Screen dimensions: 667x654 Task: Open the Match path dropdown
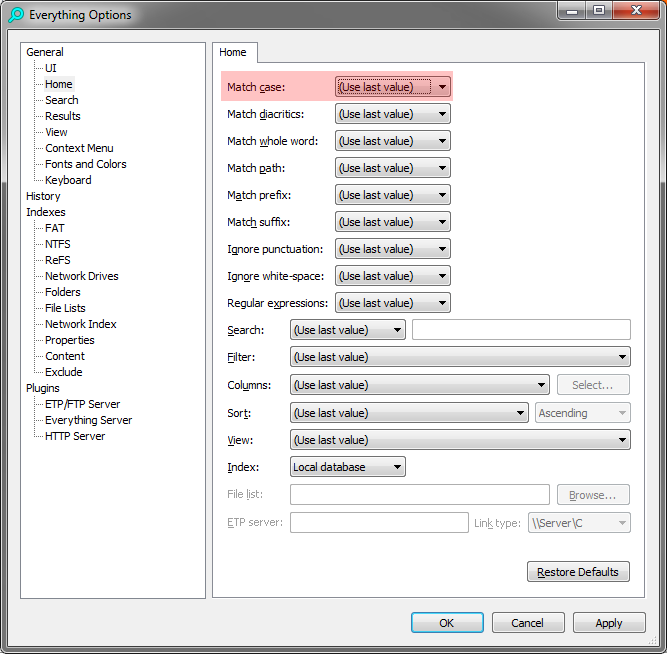[x=393, y=168]
